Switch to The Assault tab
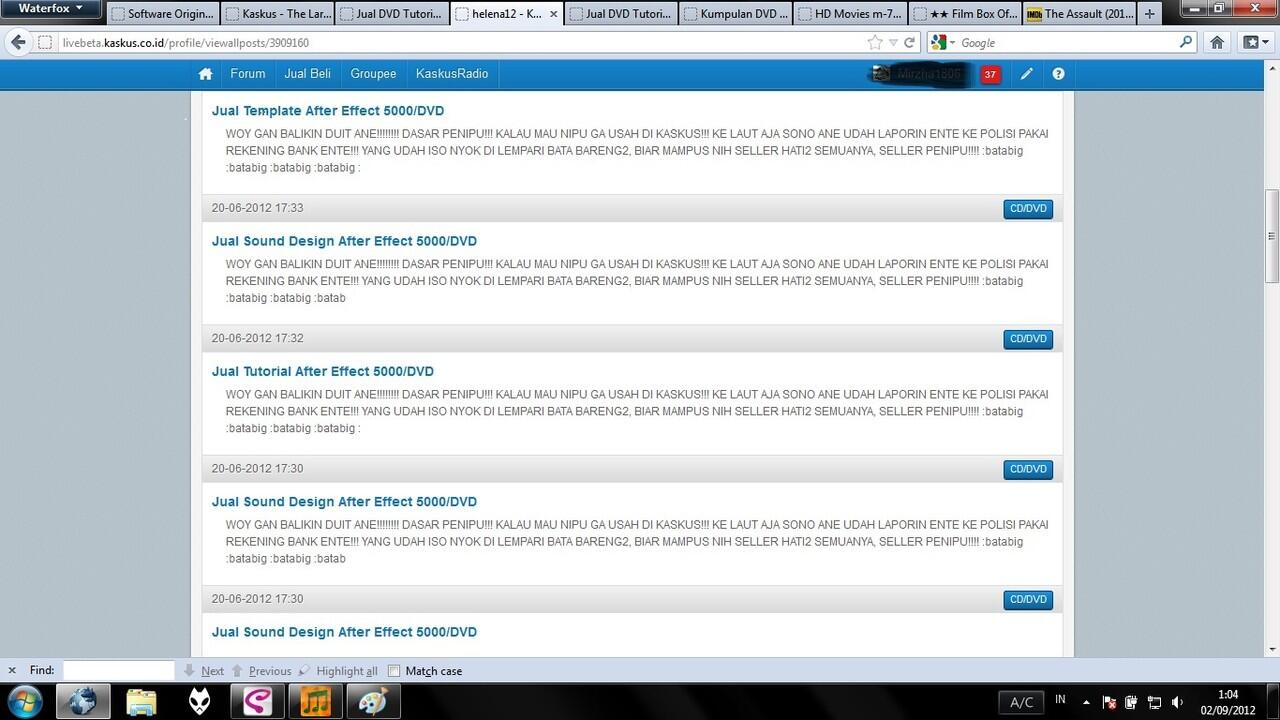 tap(1080, 14)
